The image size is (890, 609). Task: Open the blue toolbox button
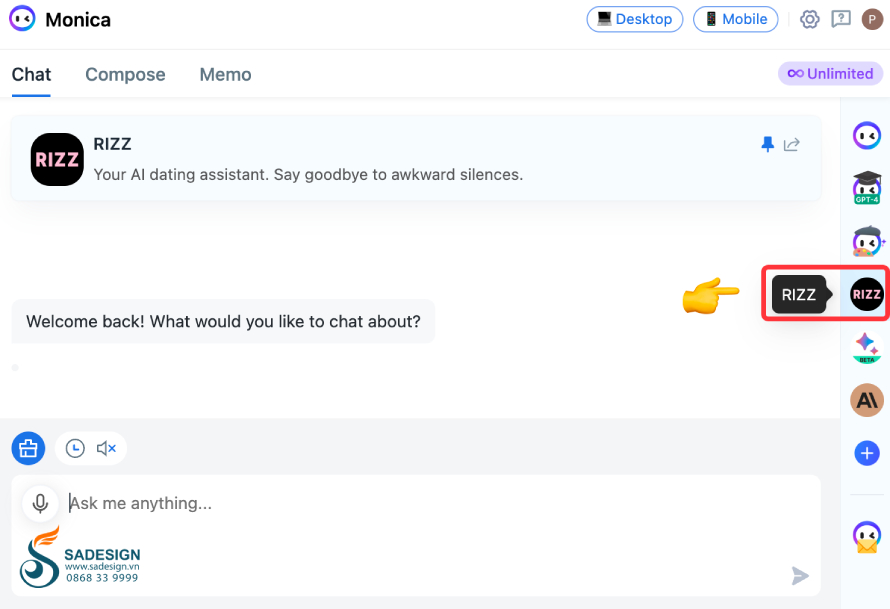pyautogui.click(x=28, y=448)
